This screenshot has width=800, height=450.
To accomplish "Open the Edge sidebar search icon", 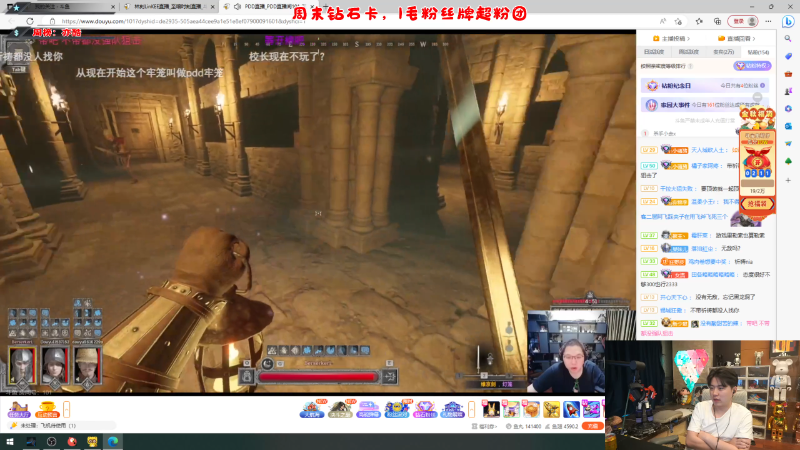I will [788, 38].
